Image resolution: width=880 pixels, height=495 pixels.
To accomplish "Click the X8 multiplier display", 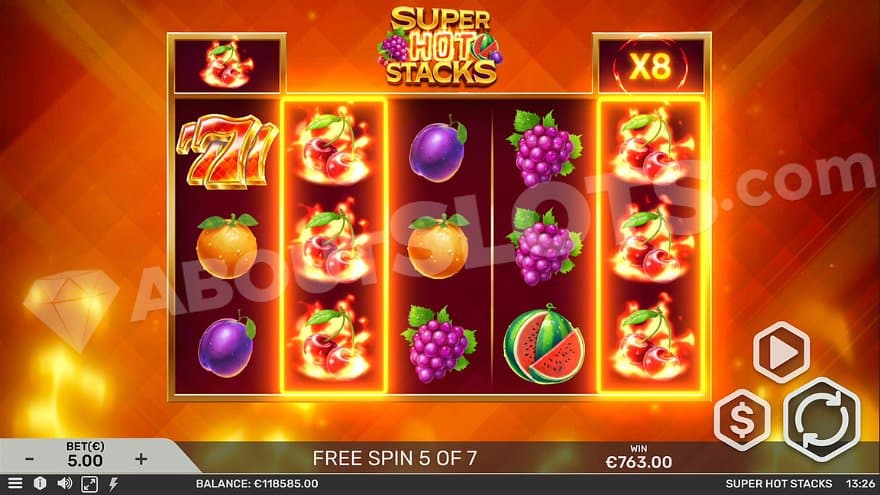I will tap(651, 66).
